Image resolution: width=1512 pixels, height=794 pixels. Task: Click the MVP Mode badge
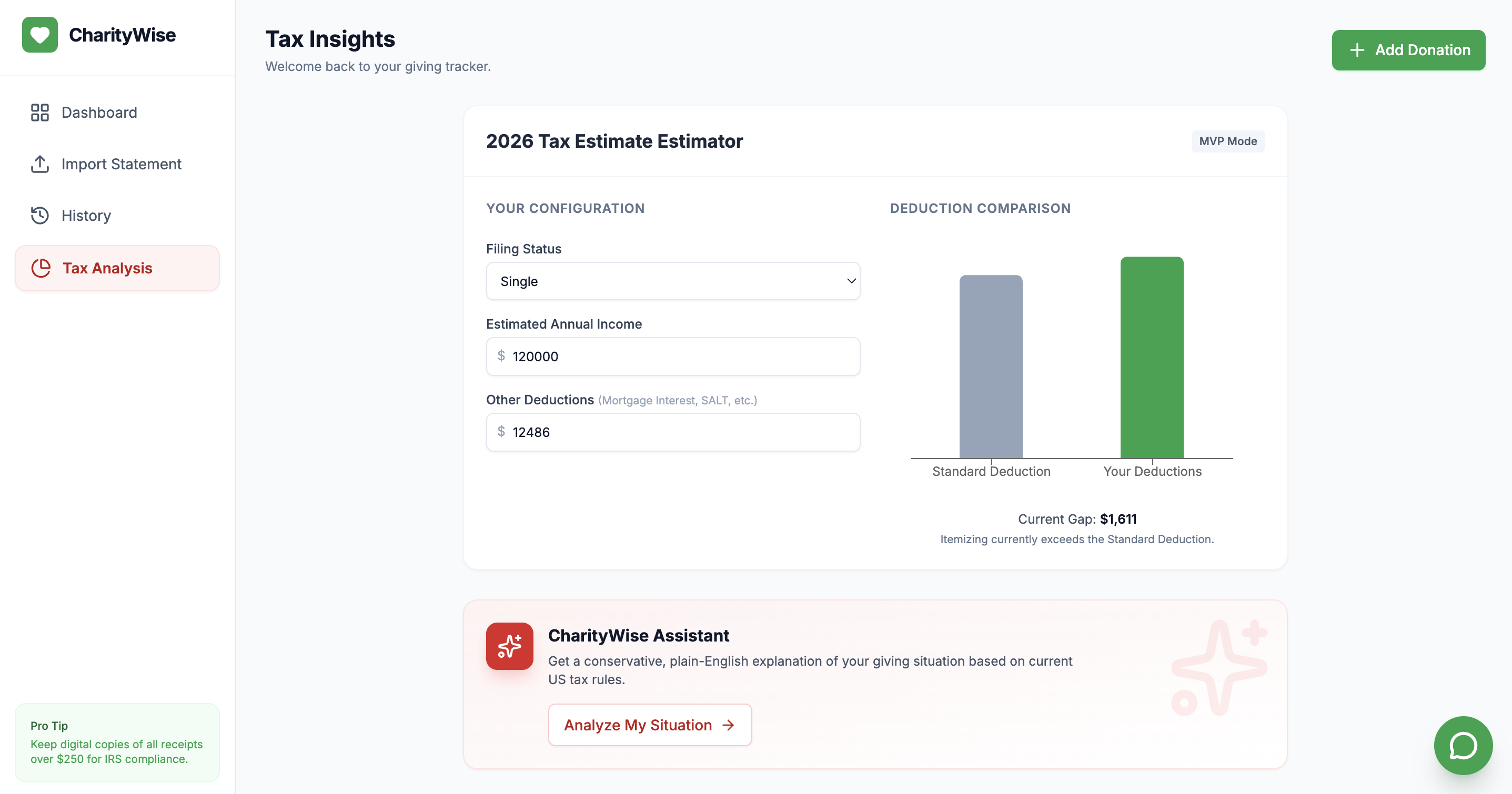tap(1228, 141)
